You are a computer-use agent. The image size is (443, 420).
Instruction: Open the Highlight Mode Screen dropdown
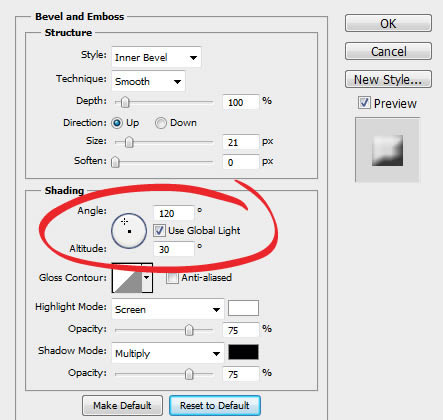click(168, 309)
